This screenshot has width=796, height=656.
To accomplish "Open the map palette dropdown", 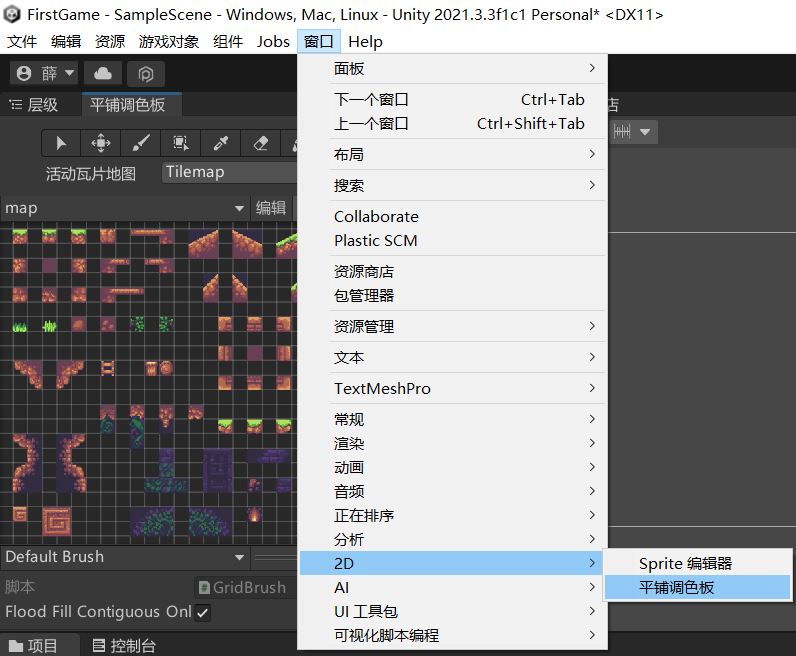I will coord(124,208).
